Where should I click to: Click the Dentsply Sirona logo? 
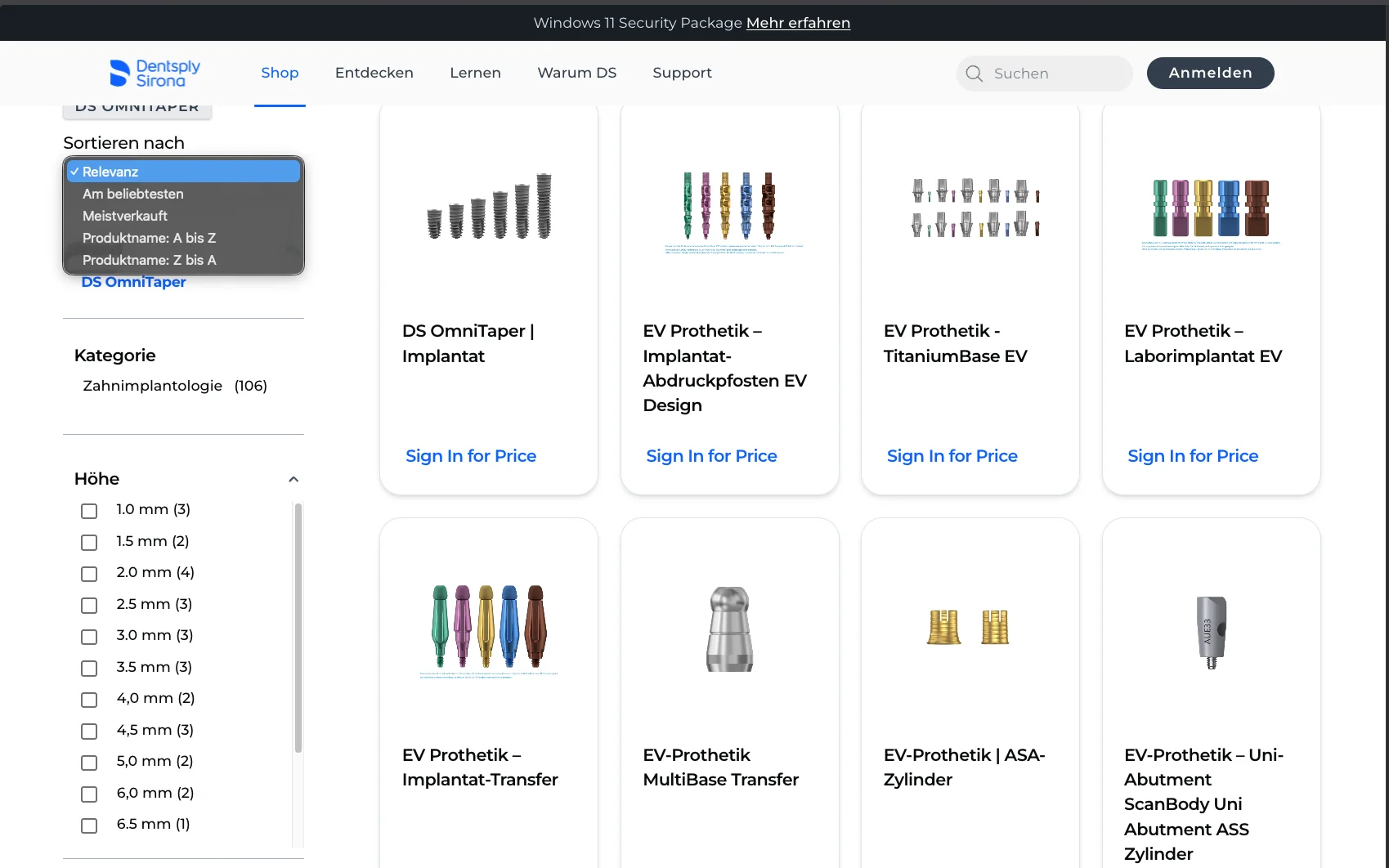(155, 73)
